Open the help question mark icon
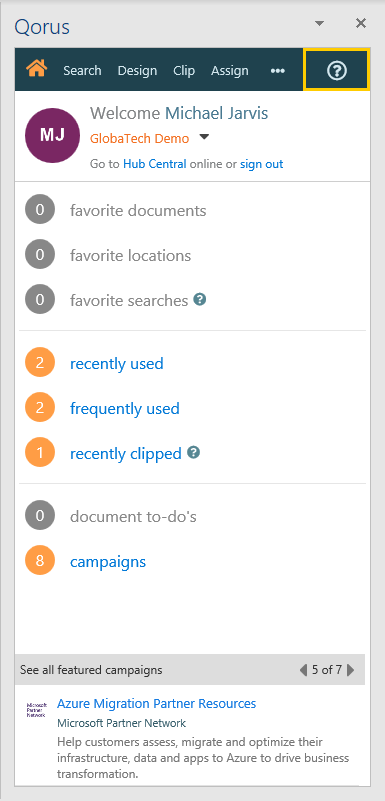The image size is (385, 801). (x=336, y=70)
